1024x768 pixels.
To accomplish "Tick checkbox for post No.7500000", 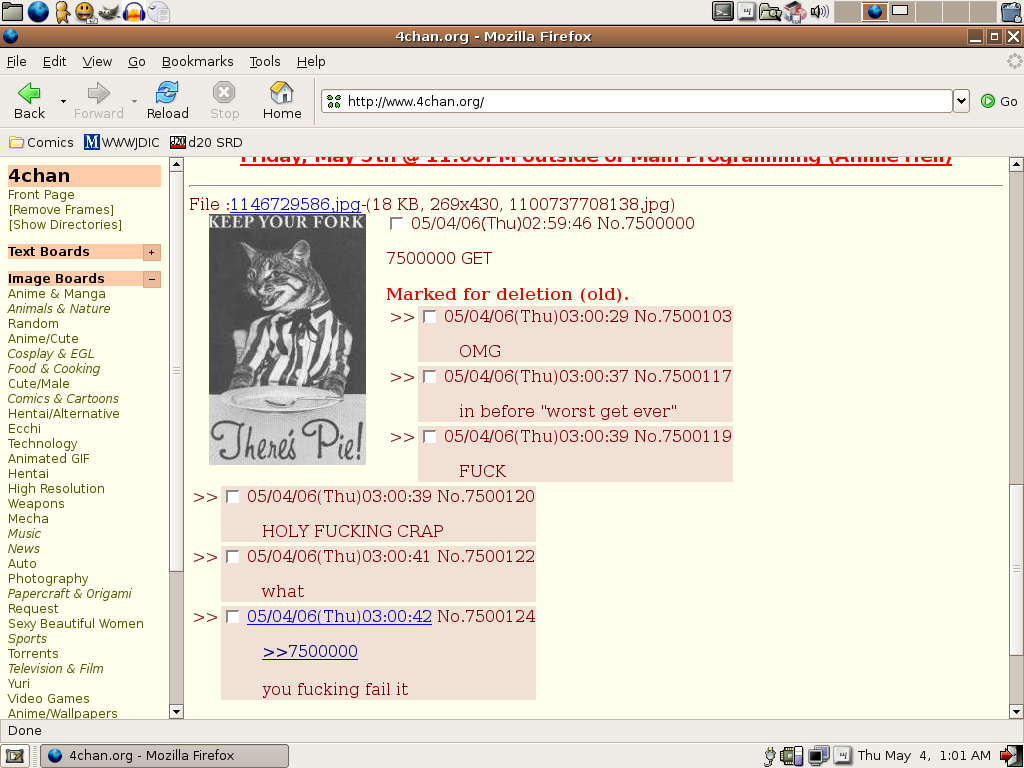I will point(396,224).
